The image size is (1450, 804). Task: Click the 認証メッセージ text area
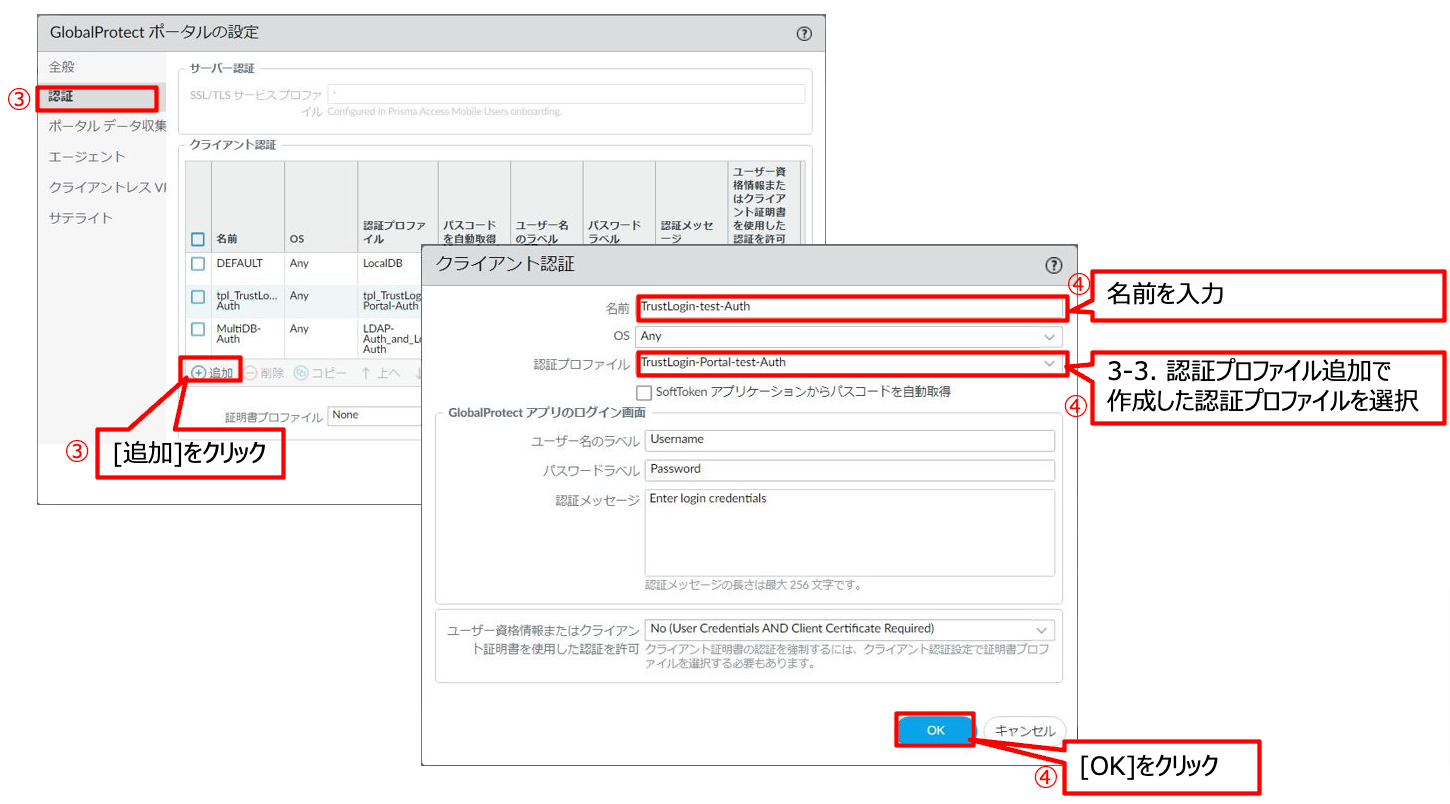coord(850,532)
